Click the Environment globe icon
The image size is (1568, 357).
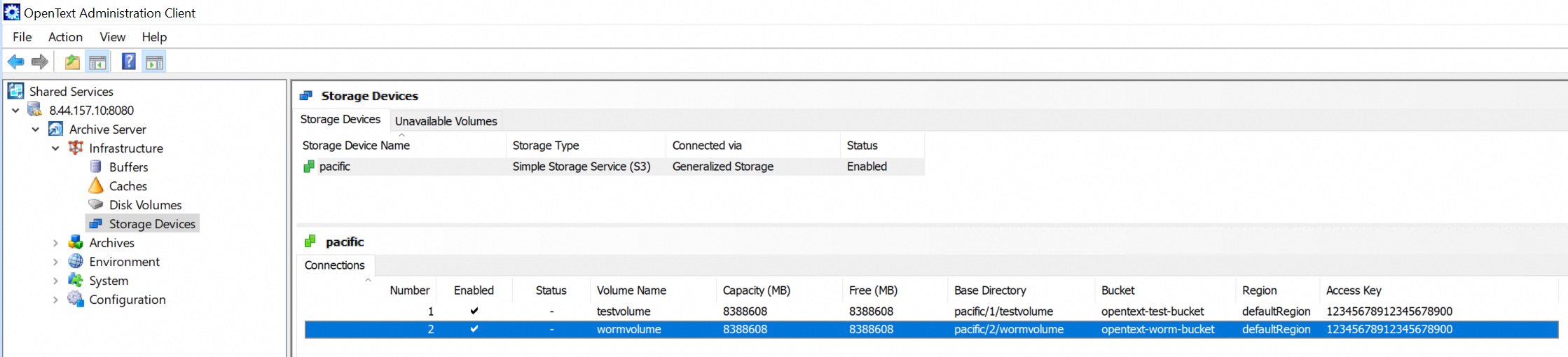point(76,261)
